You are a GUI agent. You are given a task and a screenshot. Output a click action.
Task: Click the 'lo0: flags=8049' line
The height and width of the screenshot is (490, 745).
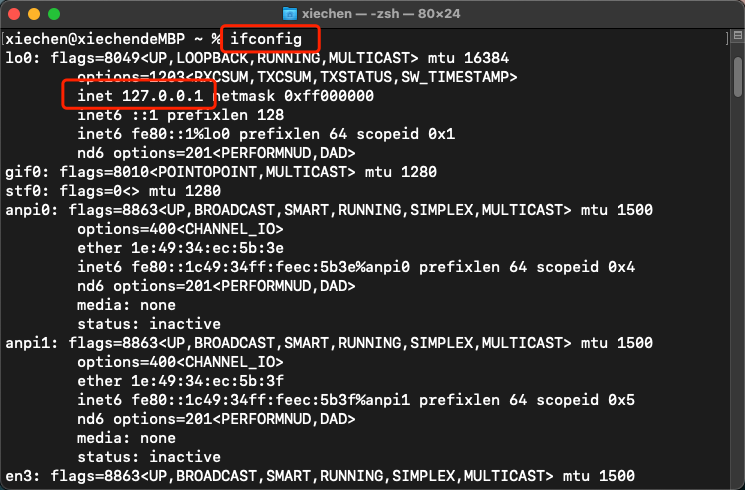click(x=257, y=58)
